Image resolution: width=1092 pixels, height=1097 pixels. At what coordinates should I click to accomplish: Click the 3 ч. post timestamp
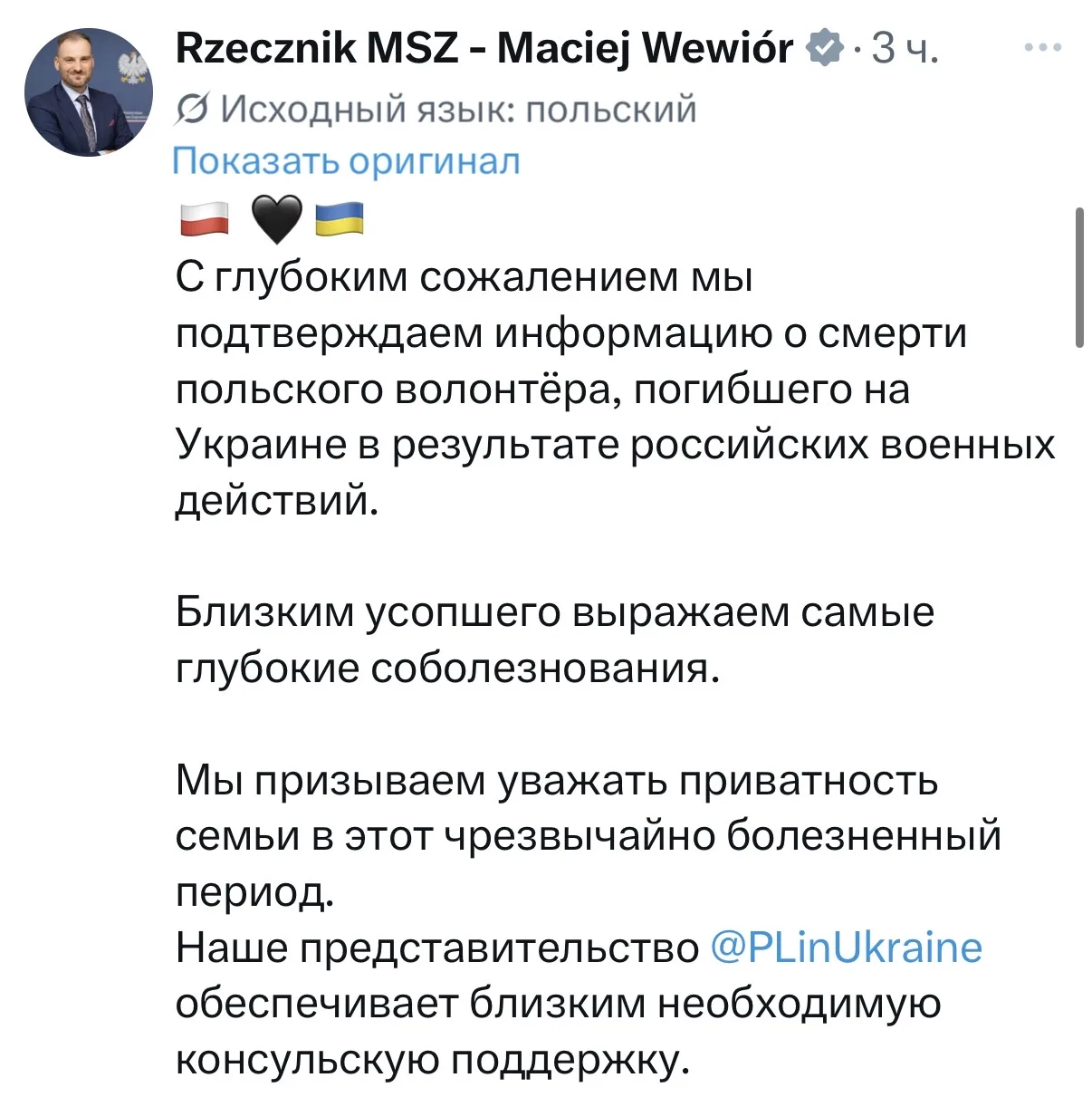(904, 48)
